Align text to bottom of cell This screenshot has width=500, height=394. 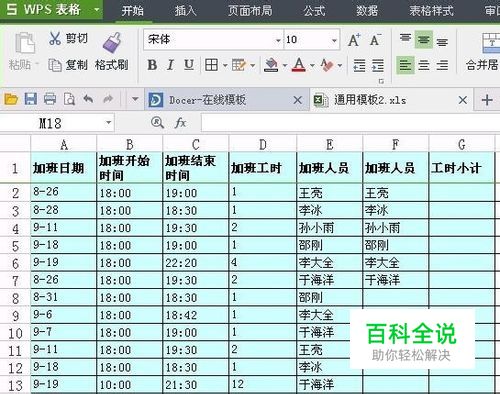[442, 41]
